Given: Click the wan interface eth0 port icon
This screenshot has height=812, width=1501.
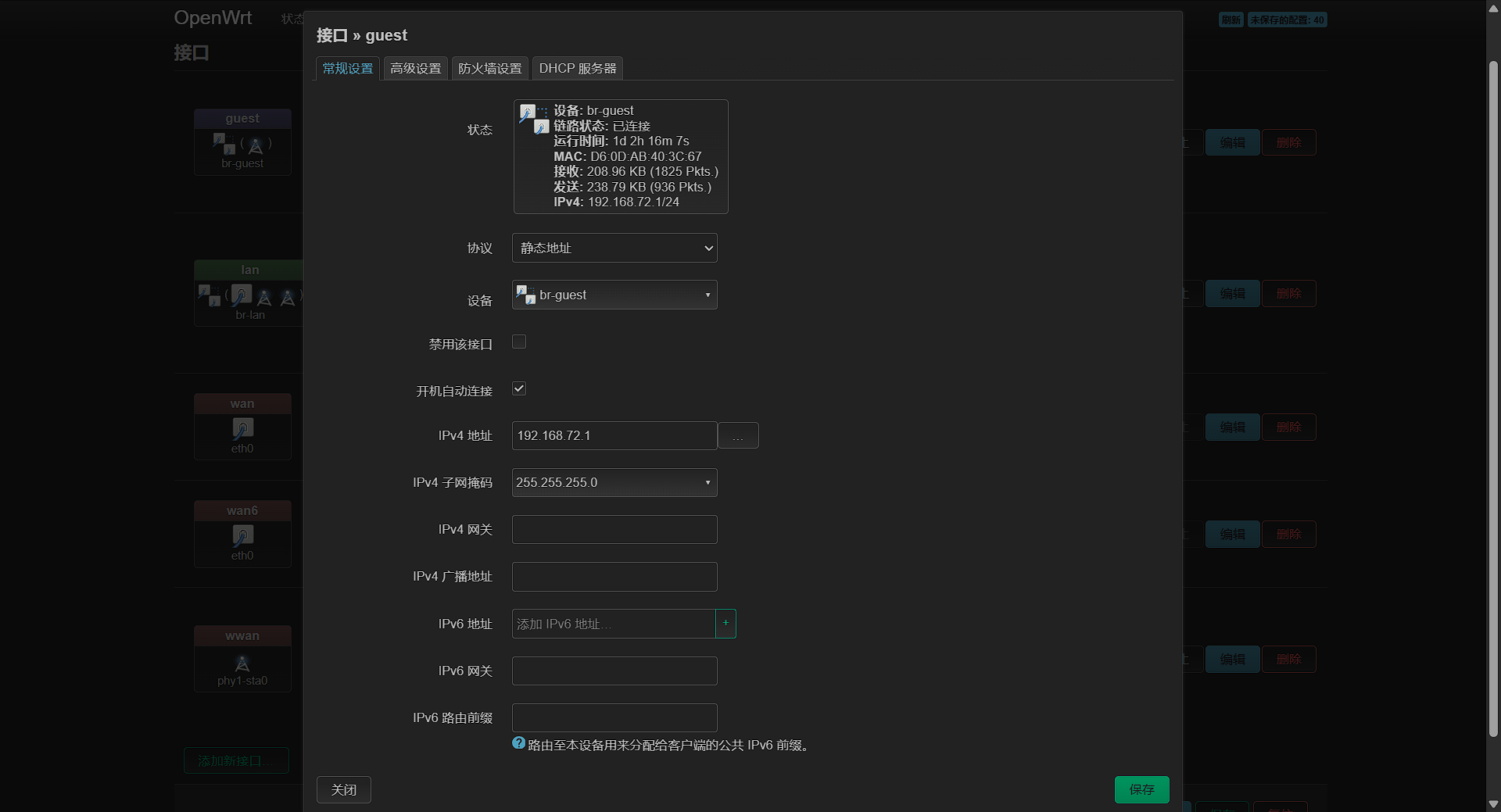Looking at the screenshot, I should pyautogui.click(x=242, y=428).
